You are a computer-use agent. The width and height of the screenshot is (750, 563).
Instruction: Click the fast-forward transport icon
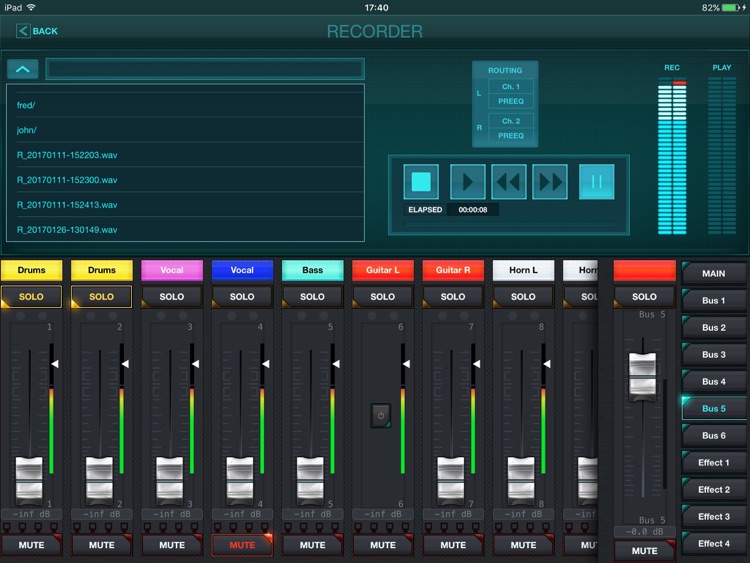550,182
